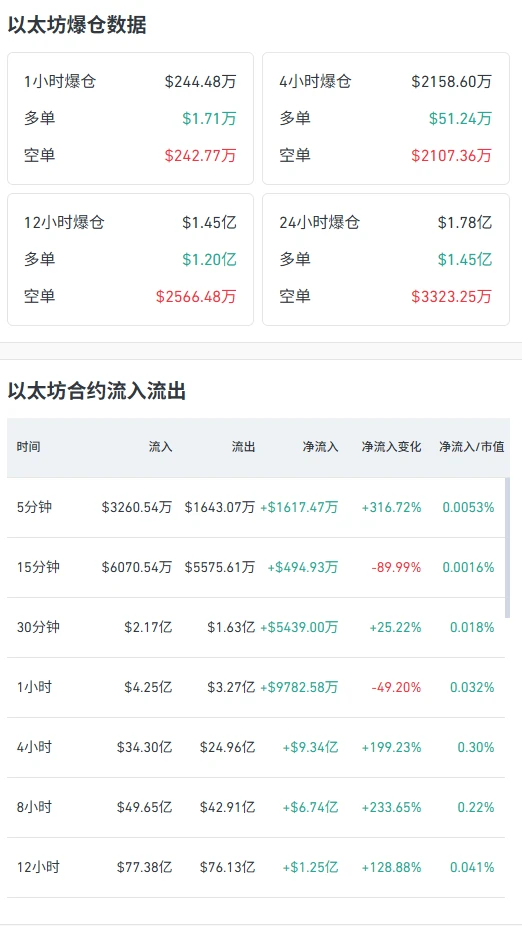The width and height of the screenshot is (522, 926).
Task: Click inflow value $34.30亿
Action: pos(144,748)
